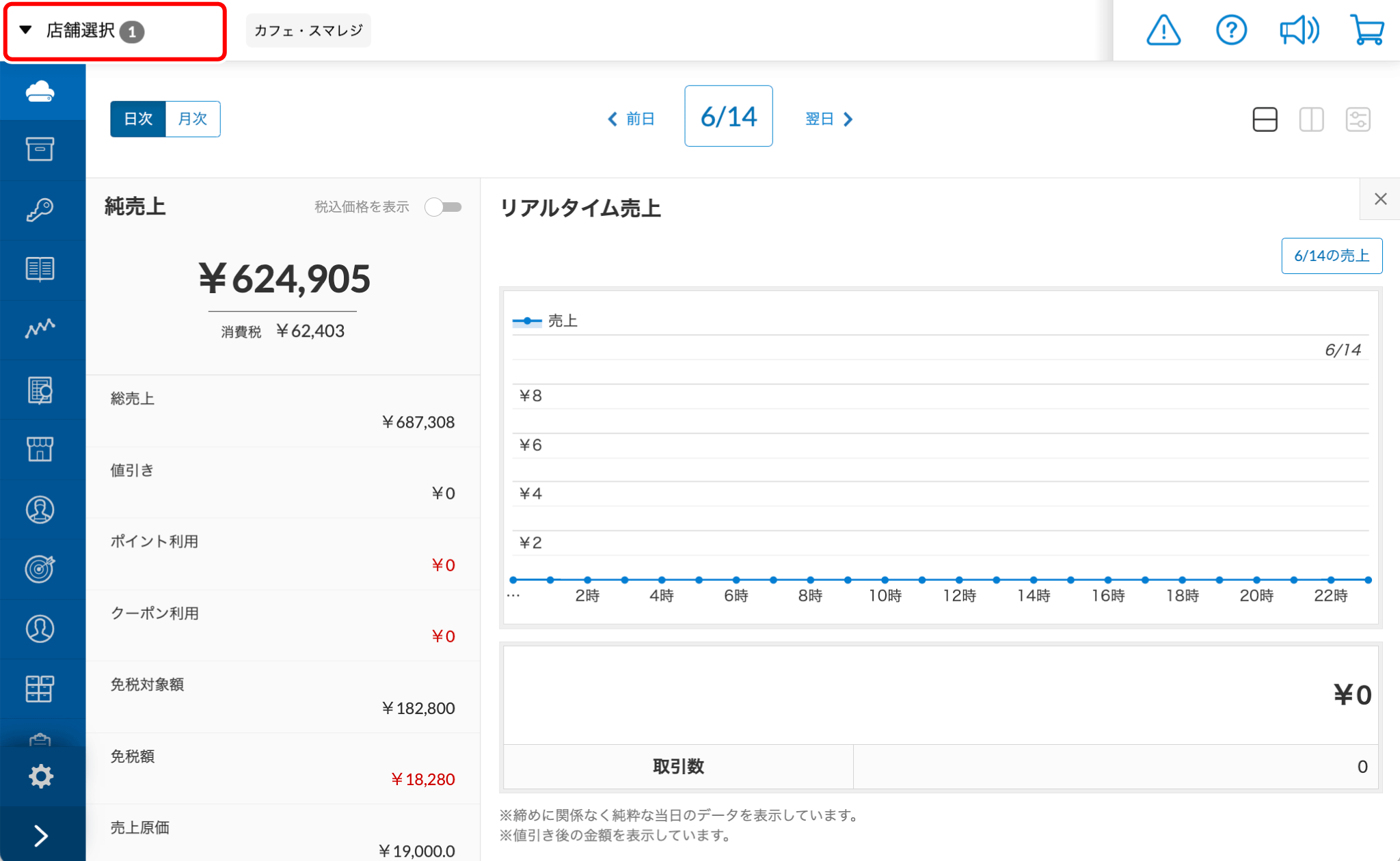Click the warning alert triangle icon
1400x861 pixels.
click(1163, 31)
